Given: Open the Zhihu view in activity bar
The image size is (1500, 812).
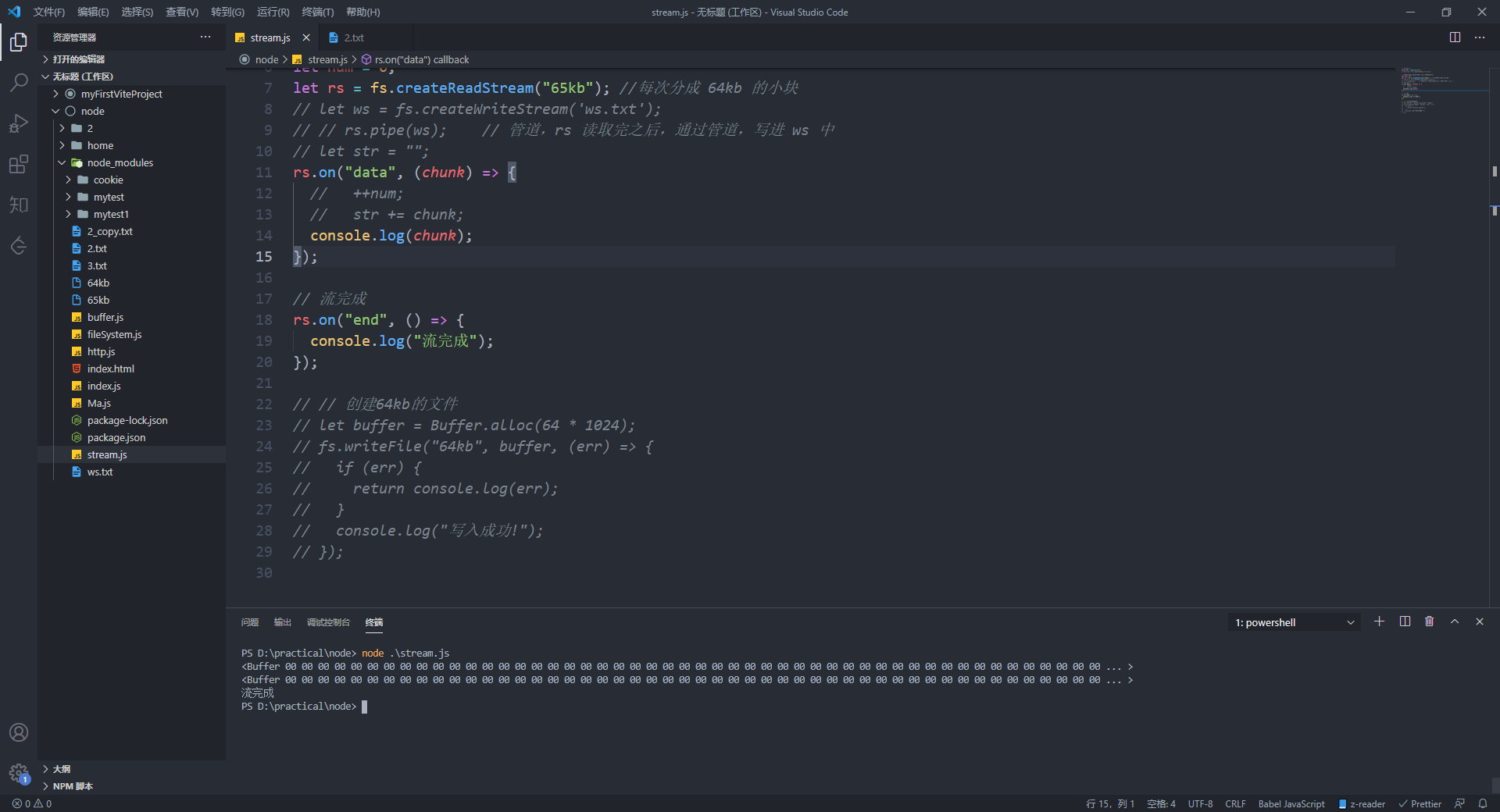Looking at the screenshot, I should pos(19,205).
